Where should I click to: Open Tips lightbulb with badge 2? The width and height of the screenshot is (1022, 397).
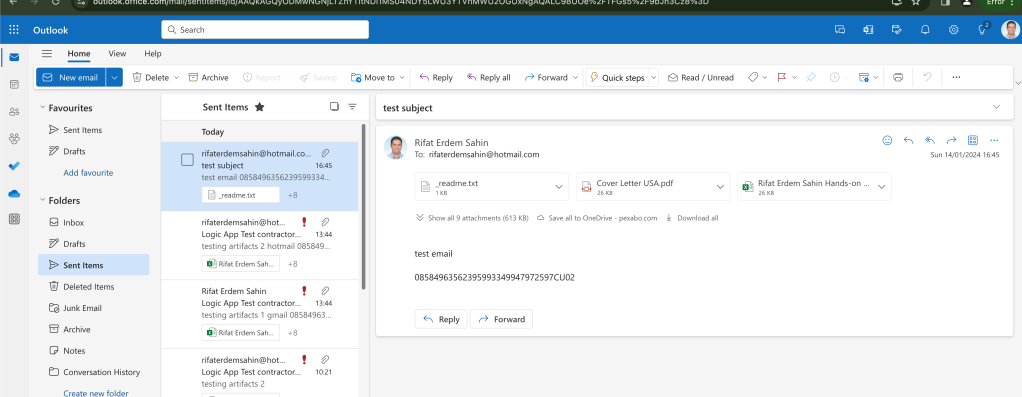point(983,29)
